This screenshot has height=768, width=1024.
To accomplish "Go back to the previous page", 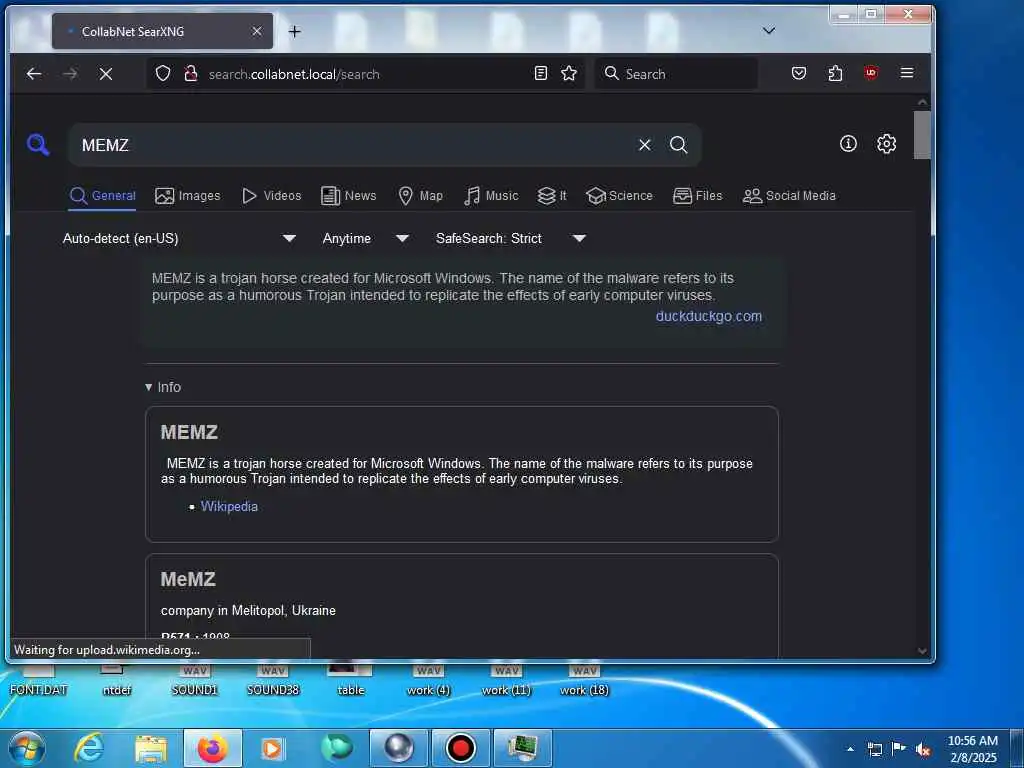I will 33,74.
